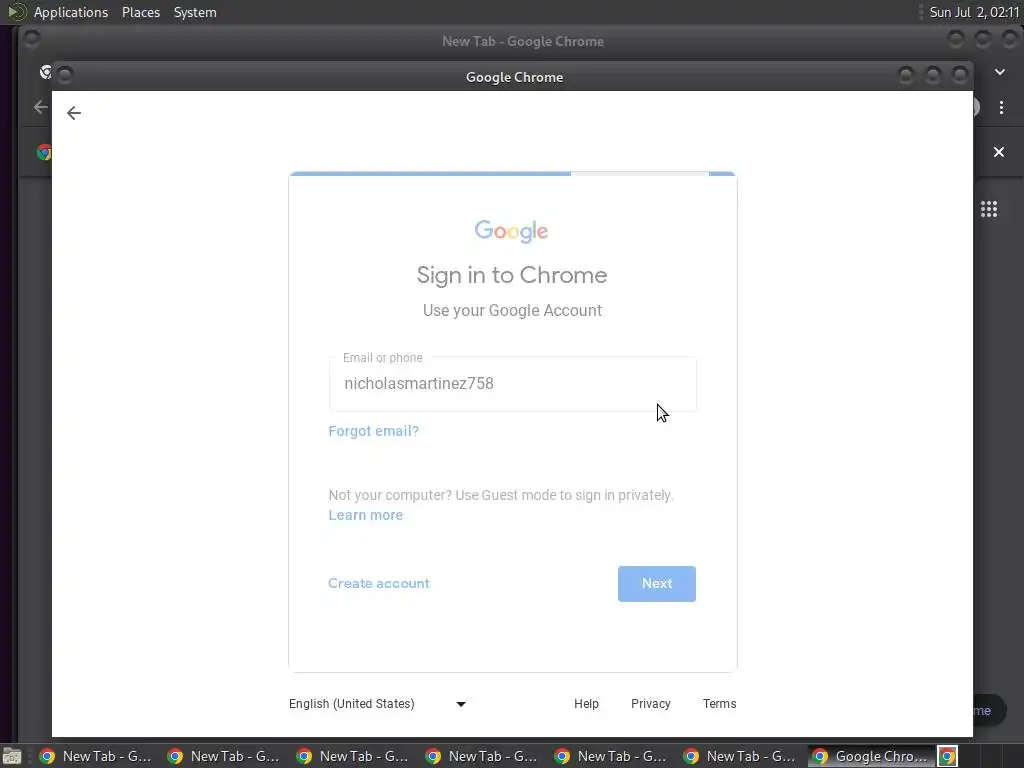
Task: Open the language selector dropdown
Action: (x=377, y=704)
